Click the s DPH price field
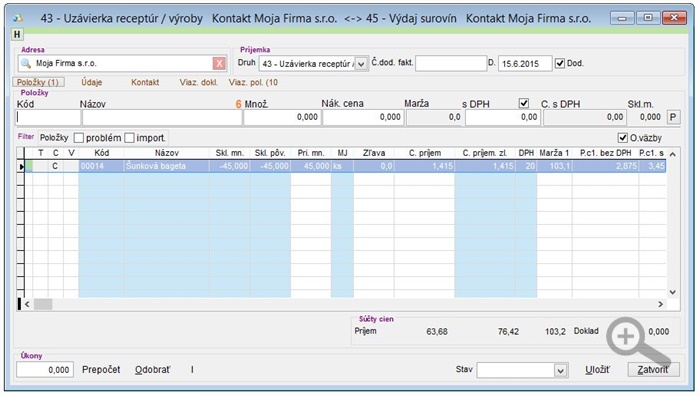Viewport: 699px width, 395px height. [503, 117]
